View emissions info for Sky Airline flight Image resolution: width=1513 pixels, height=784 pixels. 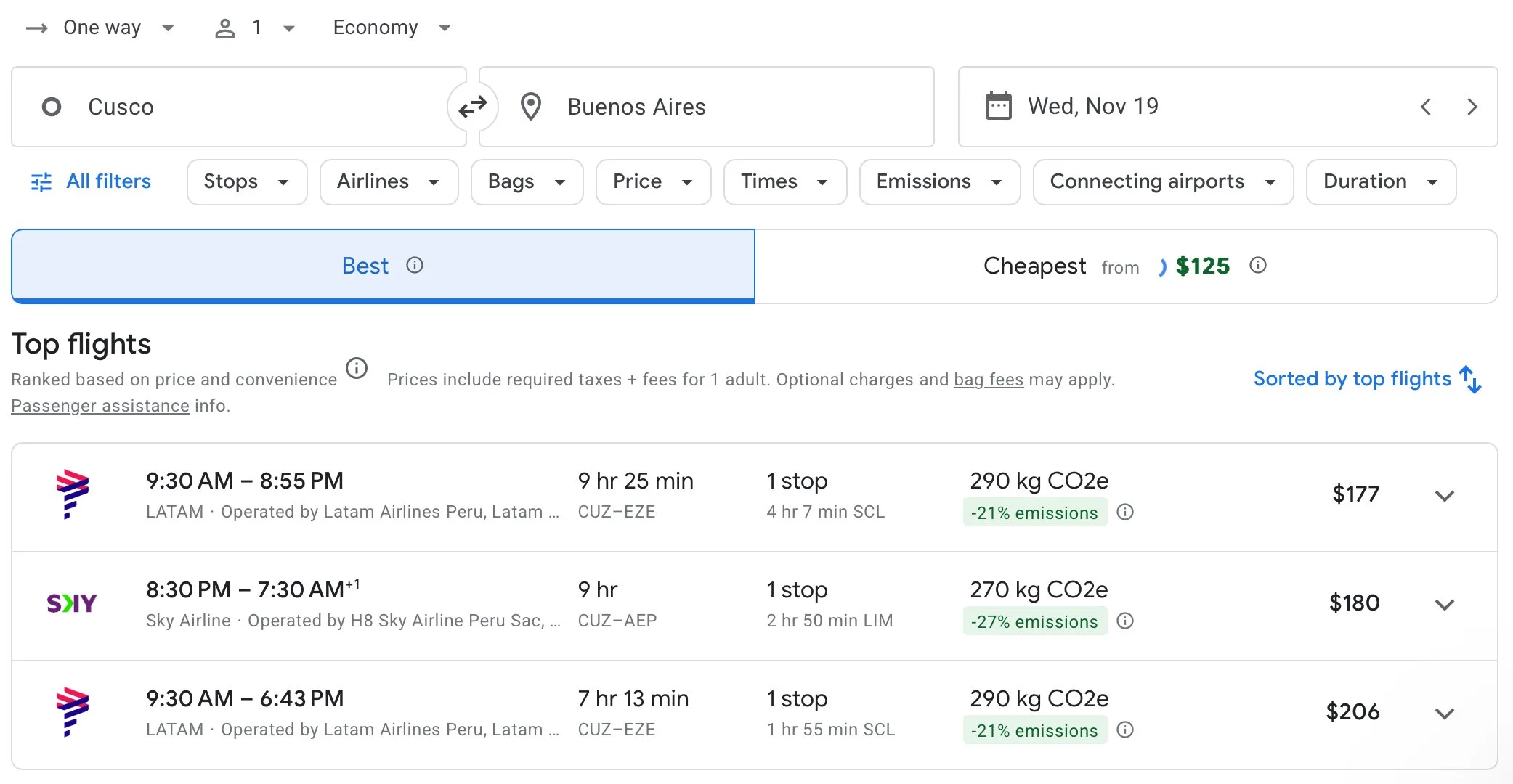(1124, 621)
